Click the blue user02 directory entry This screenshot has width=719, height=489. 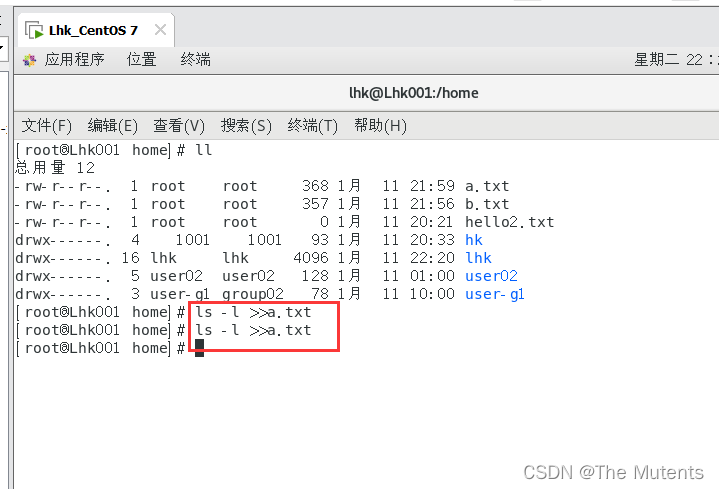pos(491,276)
